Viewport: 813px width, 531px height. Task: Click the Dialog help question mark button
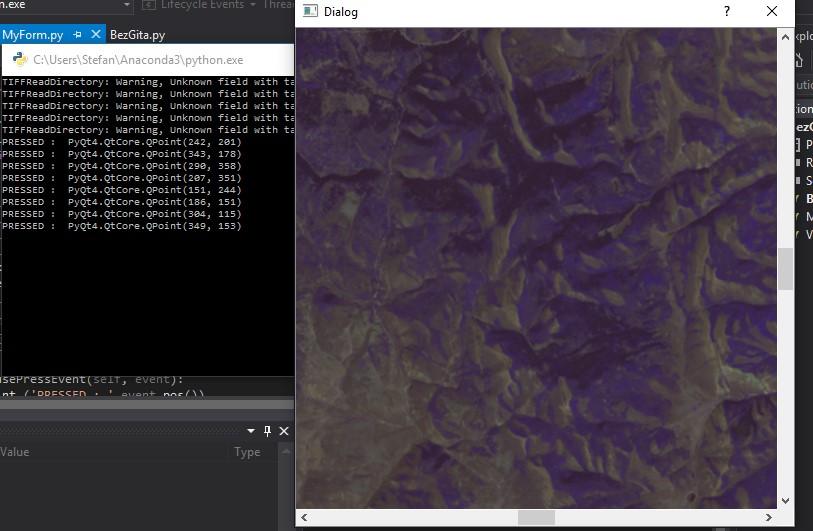[x=727, y=12]
